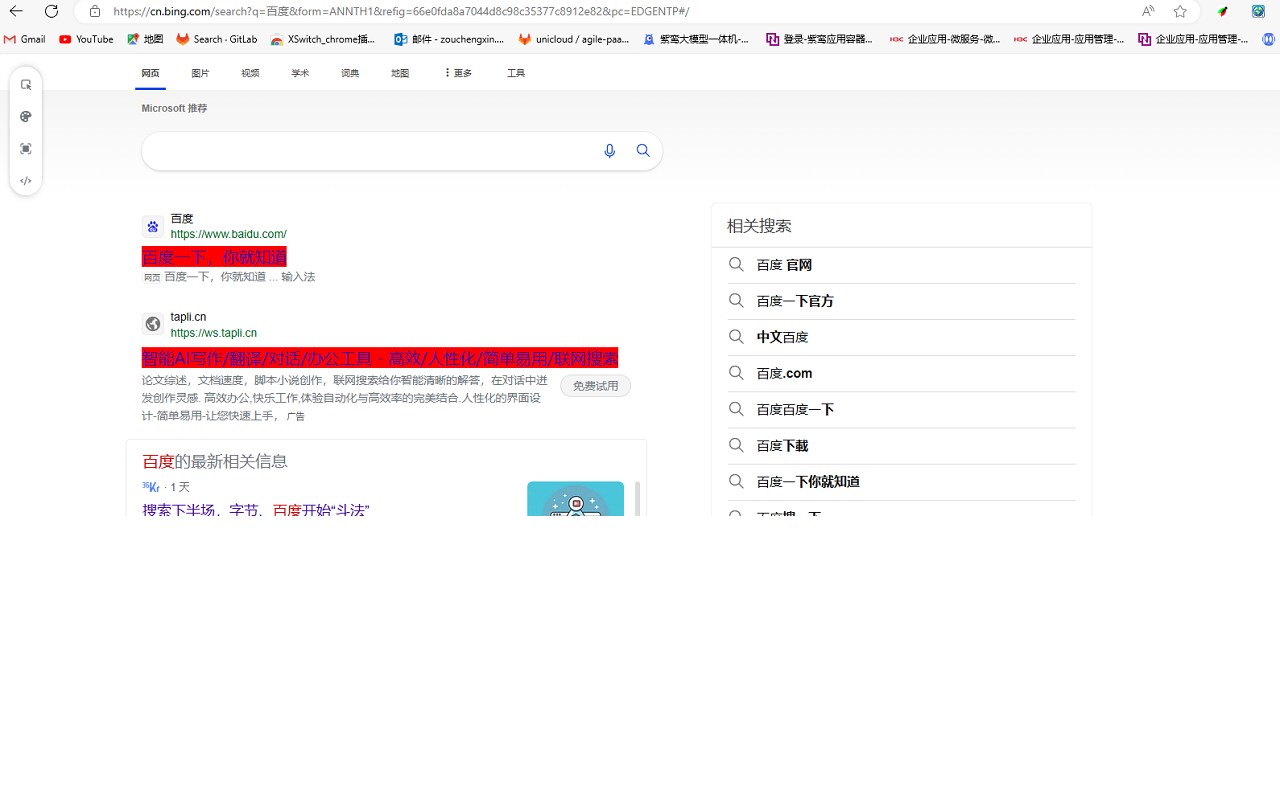Image resolution: width=1280 pixels, height=800 pixels.
Task: Click the 百度的最新相关信息 heading
Action: click(215, 461)
